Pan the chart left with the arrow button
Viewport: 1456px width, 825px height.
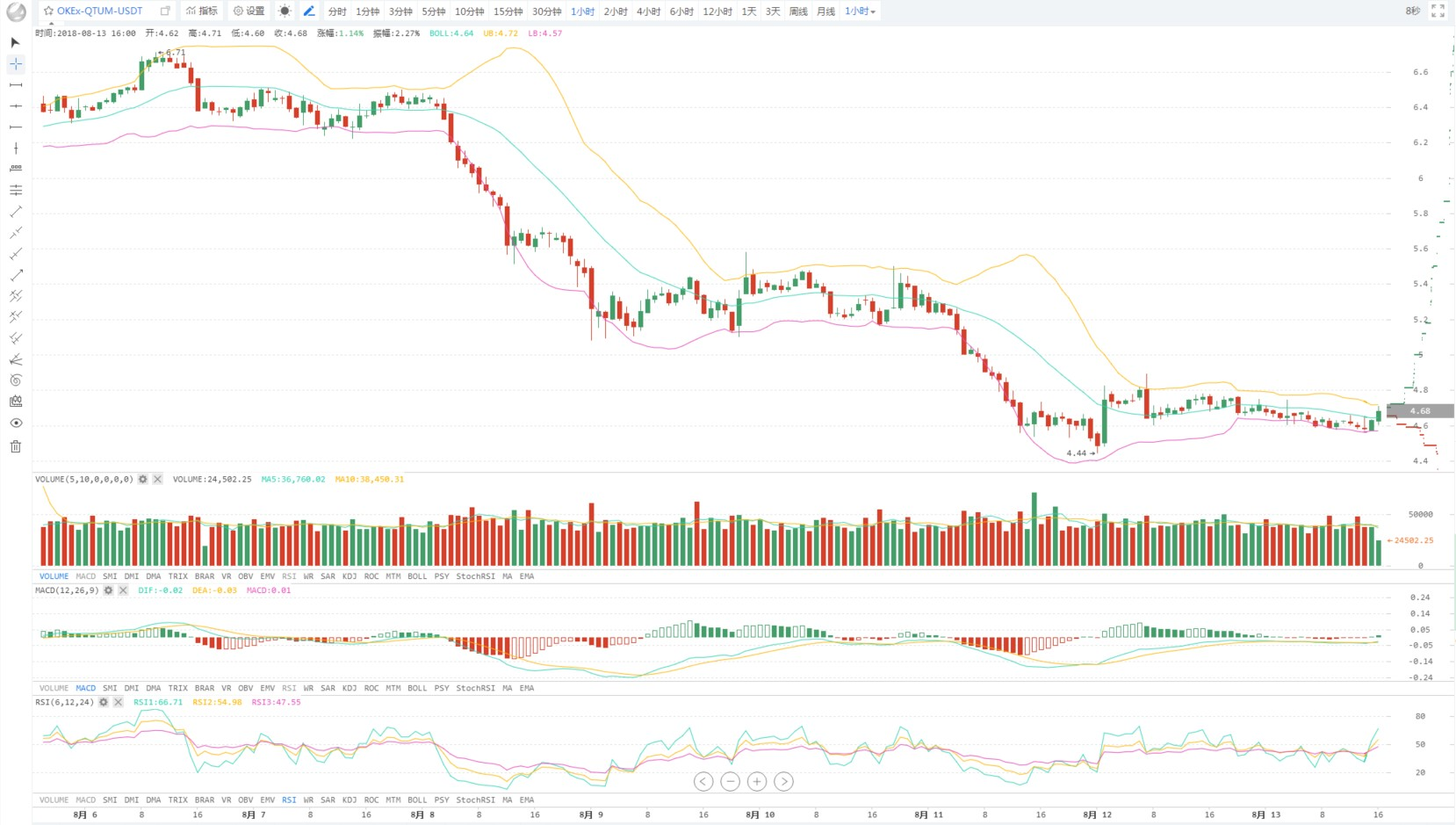(703, 781)
